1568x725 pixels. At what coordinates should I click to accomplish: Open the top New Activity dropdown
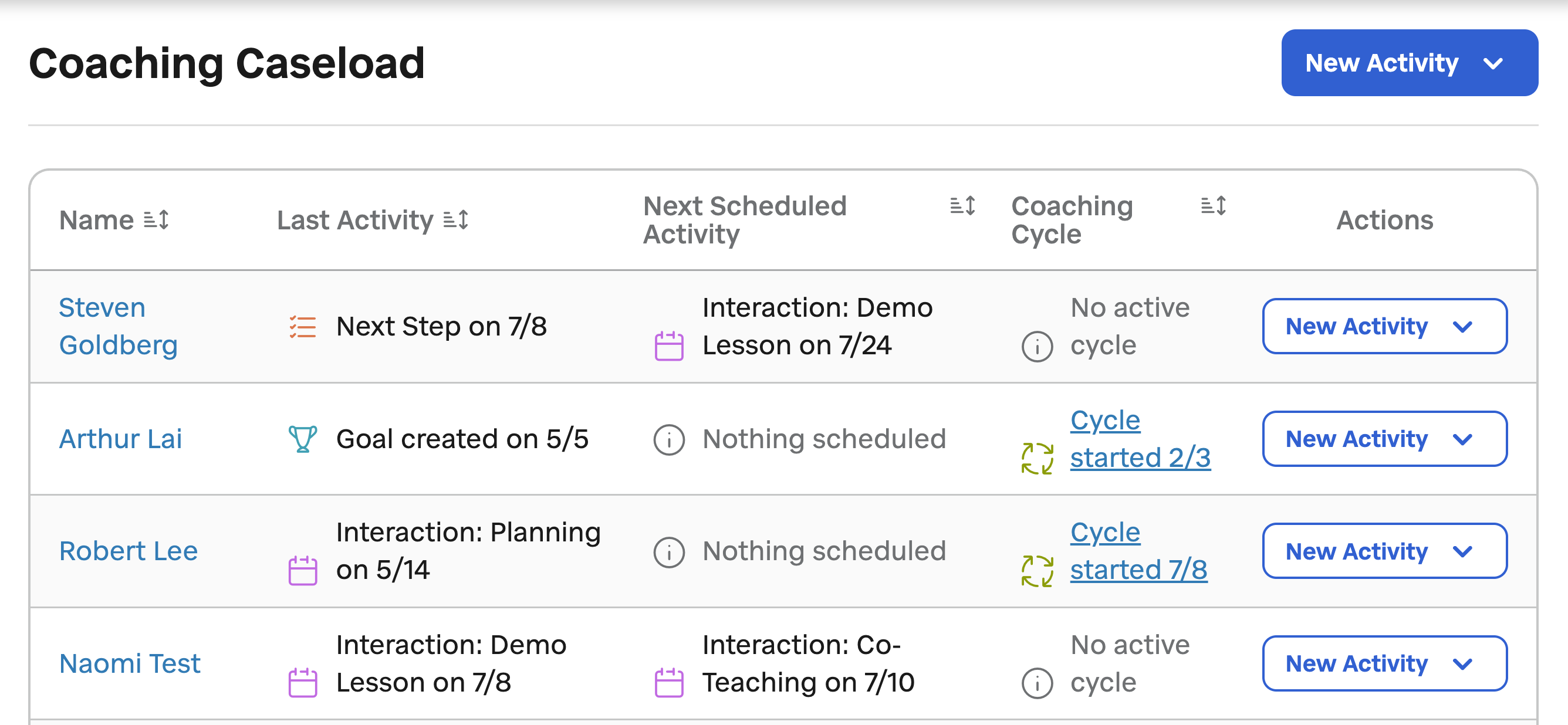(1409, 63)
